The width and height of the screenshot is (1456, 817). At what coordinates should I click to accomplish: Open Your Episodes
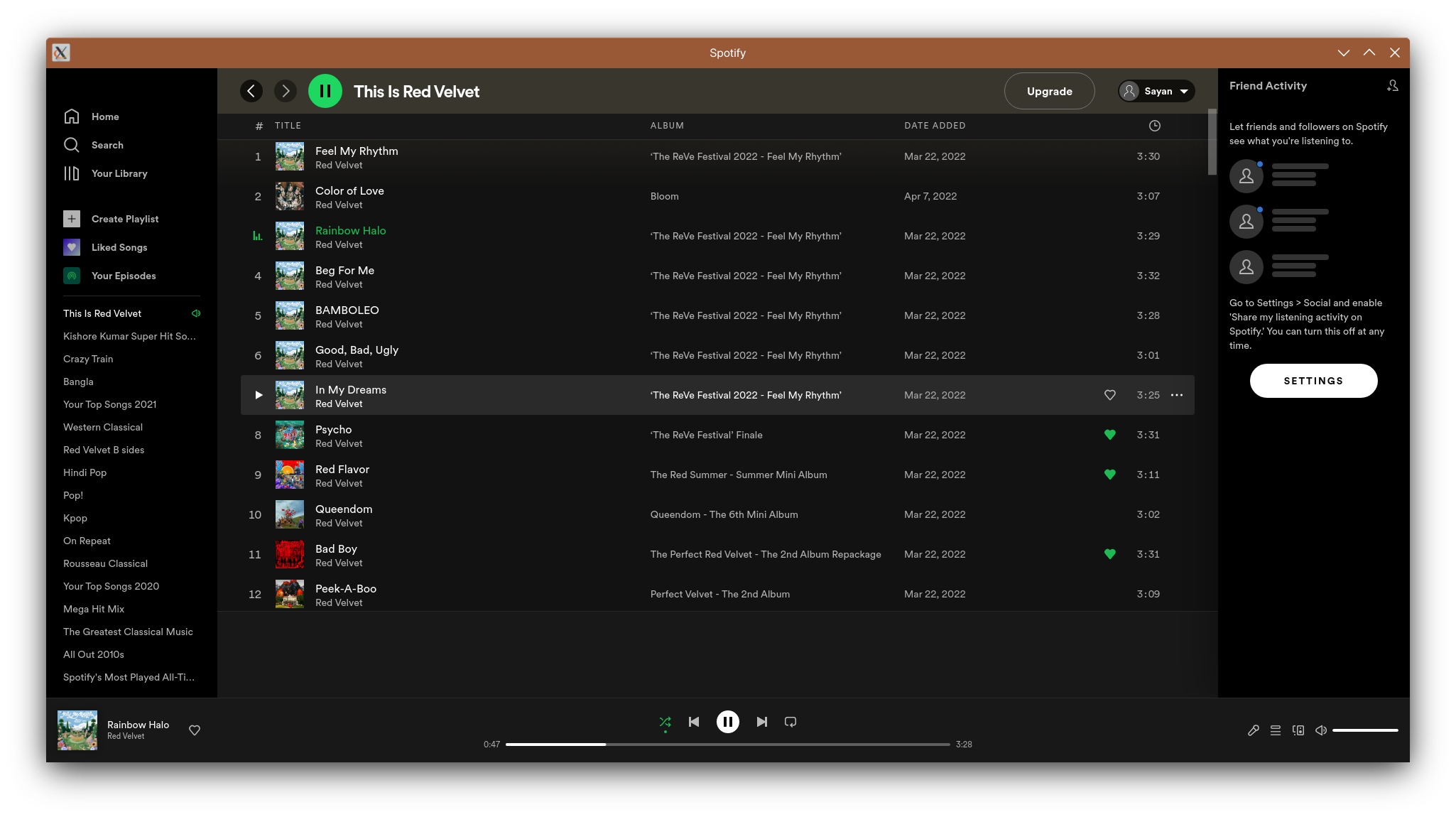109,276
